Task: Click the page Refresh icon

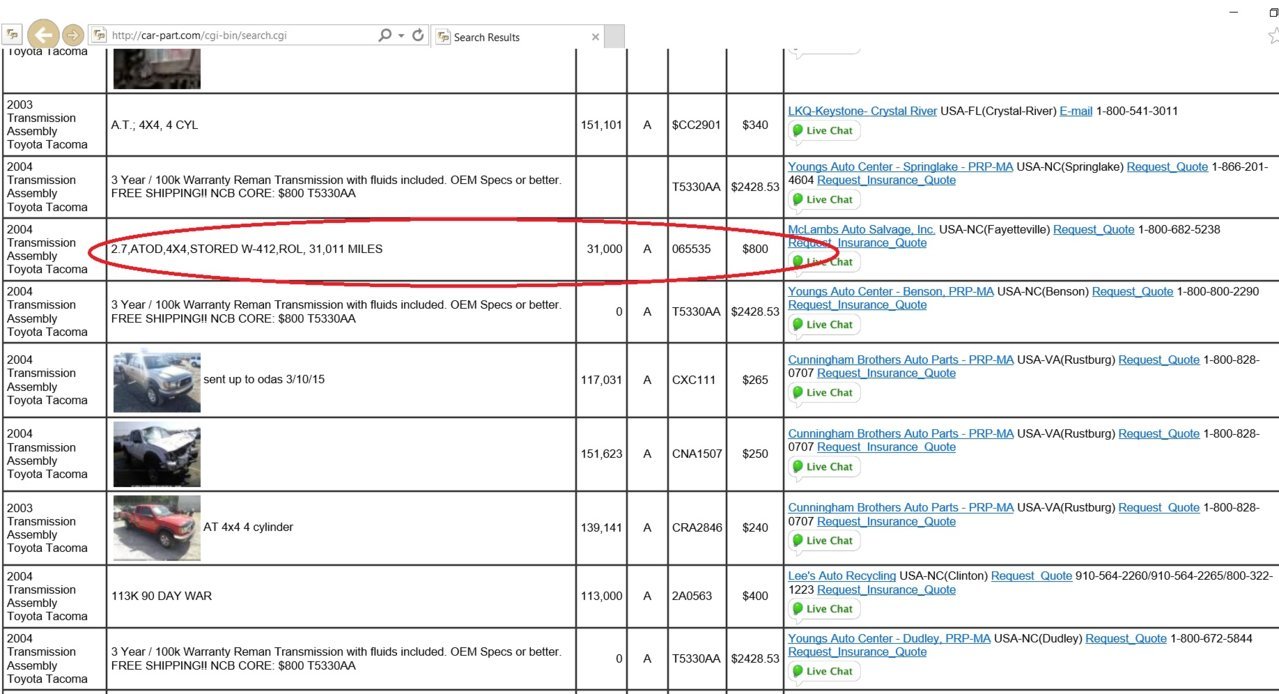Action: tap(419, 35)
